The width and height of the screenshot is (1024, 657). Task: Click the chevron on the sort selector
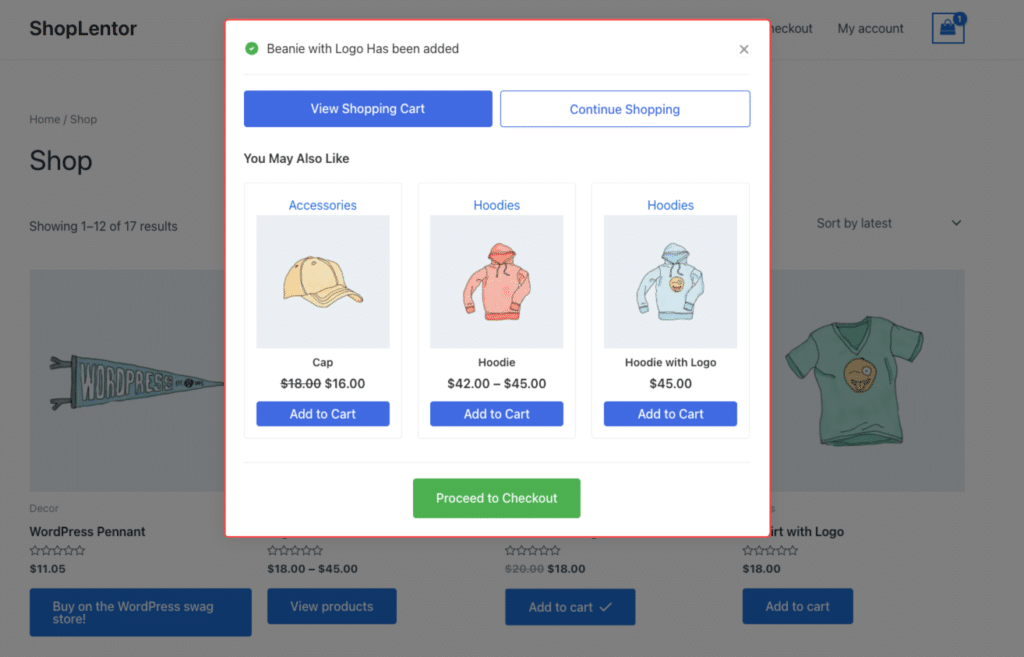pos(956,223)
